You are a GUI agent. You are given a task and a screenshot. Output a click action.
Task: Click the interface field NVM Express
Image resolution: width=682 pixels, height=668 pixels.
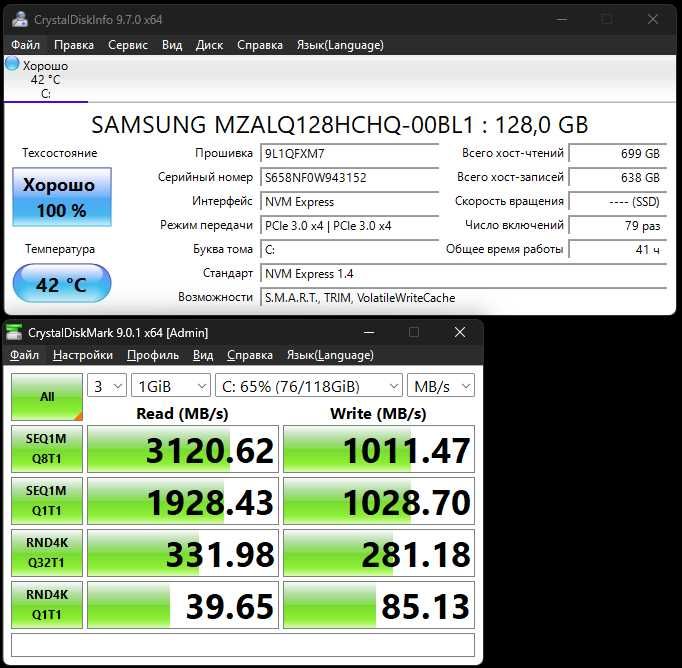click(350, 202)
